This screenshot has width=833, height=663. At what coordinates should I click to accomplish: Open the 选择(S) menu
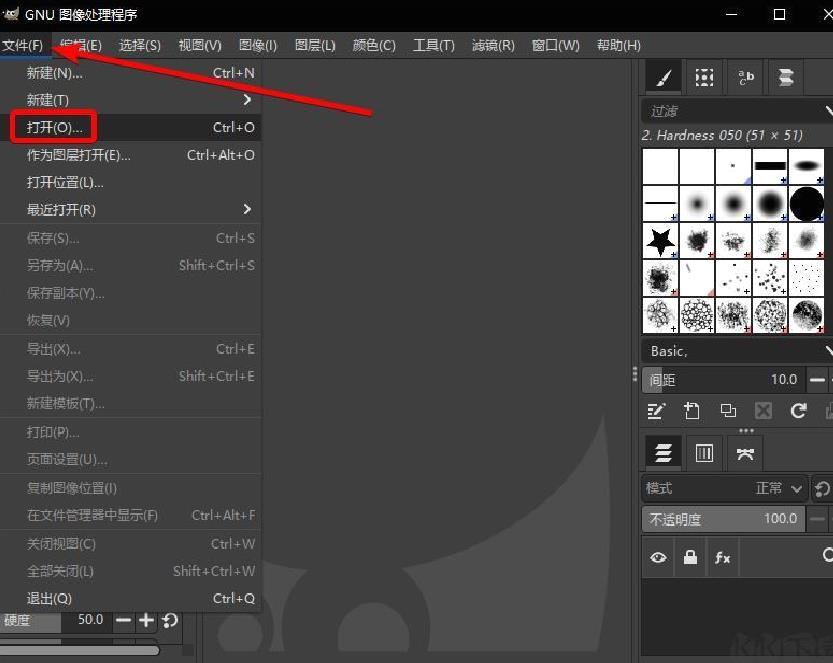tap(140, 45)
